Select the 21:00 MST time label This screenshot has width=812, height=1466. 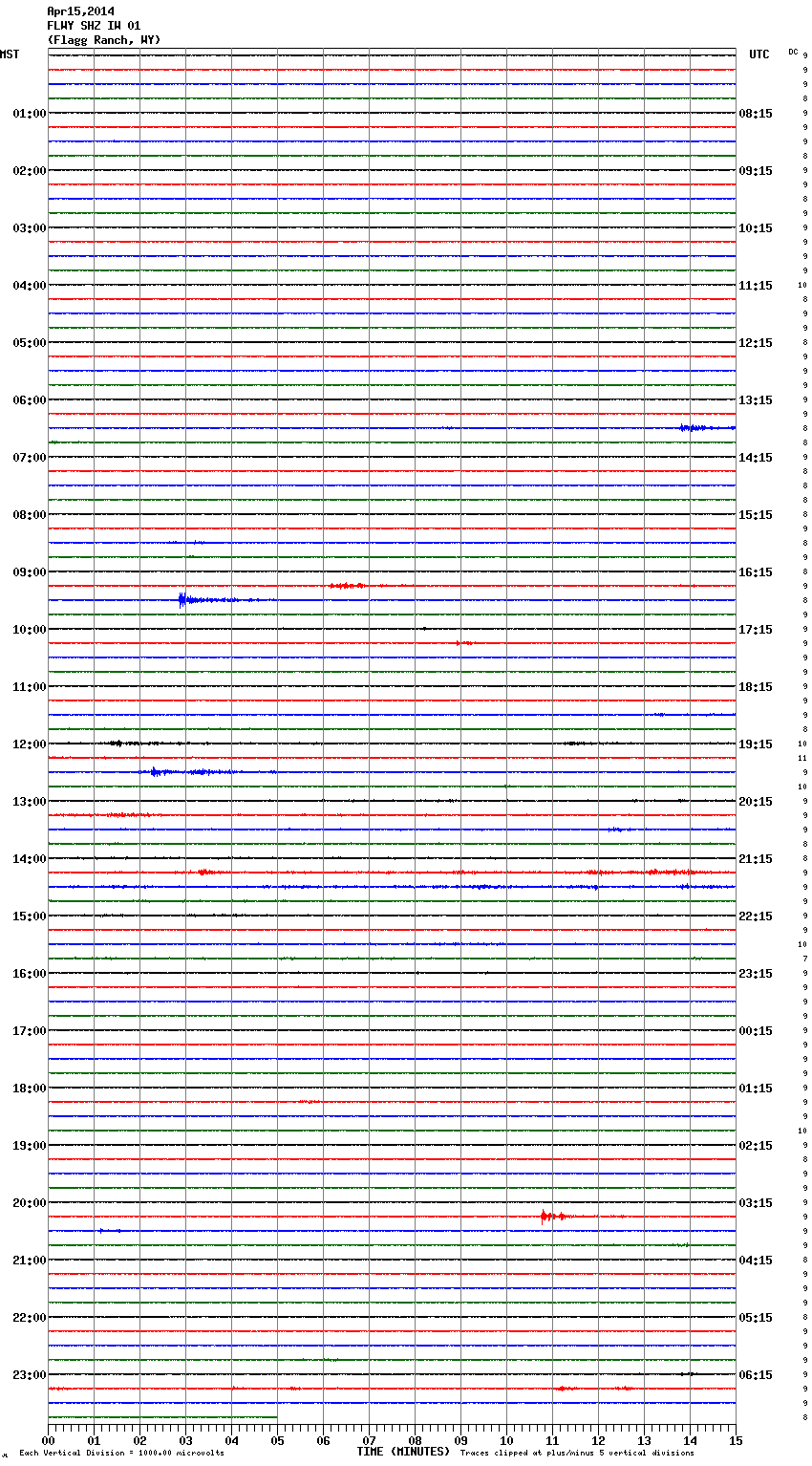coord(30,1261)
